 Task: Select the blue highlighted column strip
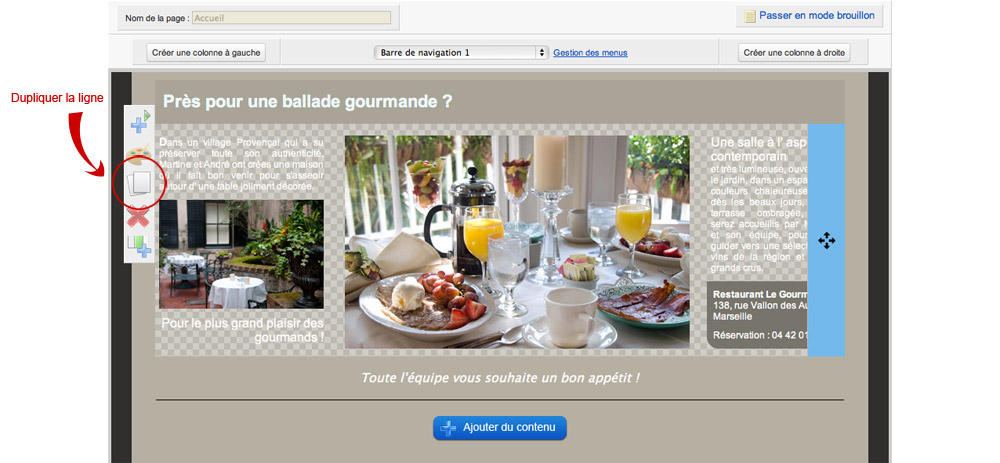(827, 240)
